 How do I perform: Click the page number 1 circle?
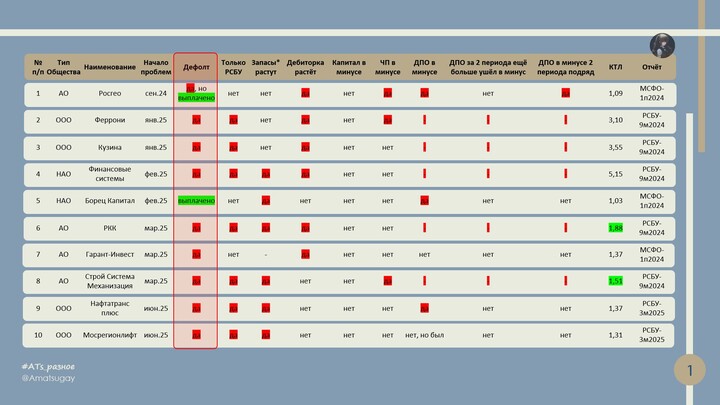point(689,371)
